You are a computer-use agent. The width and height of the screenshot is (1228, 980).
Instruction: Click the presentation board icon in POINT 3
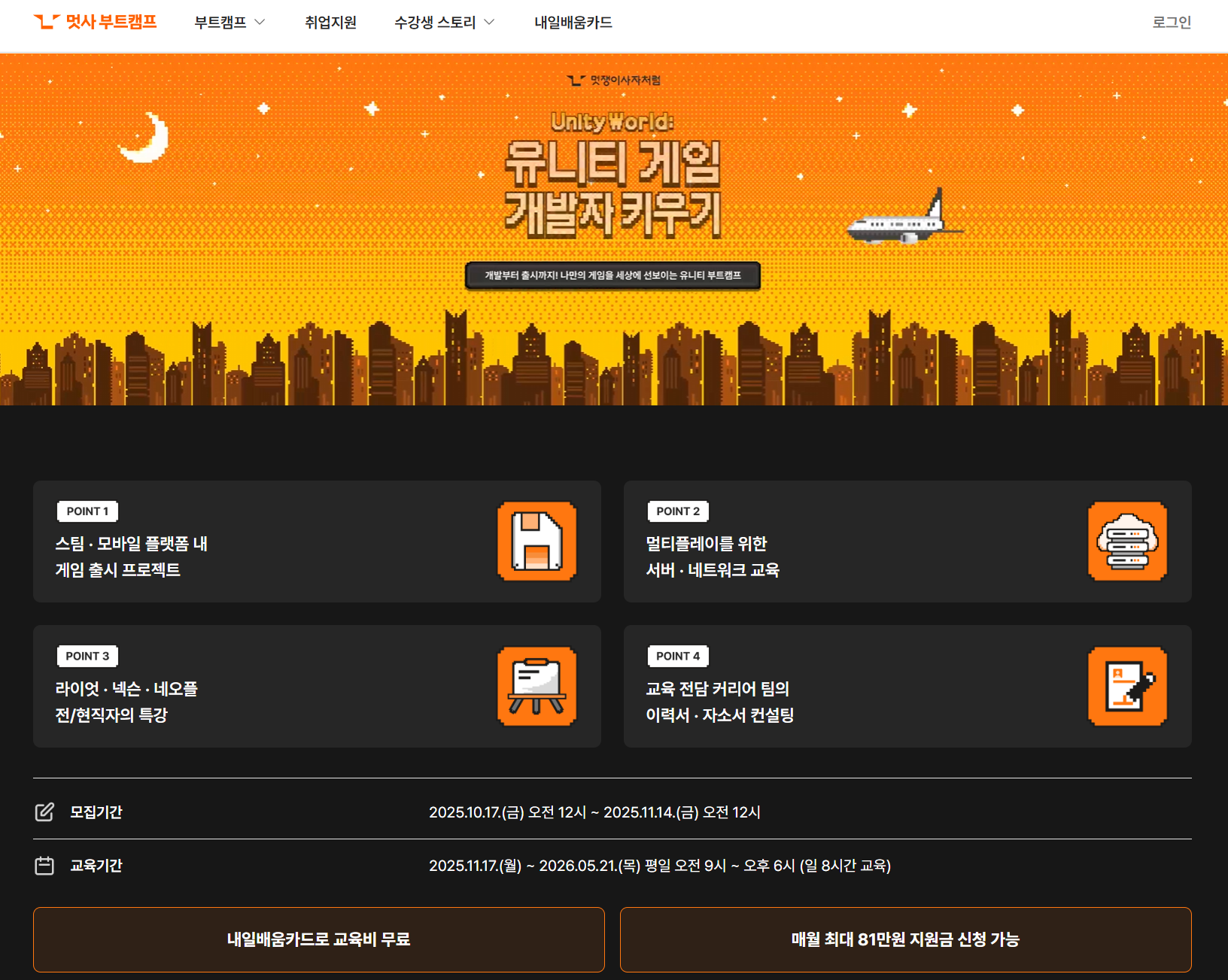536,687
